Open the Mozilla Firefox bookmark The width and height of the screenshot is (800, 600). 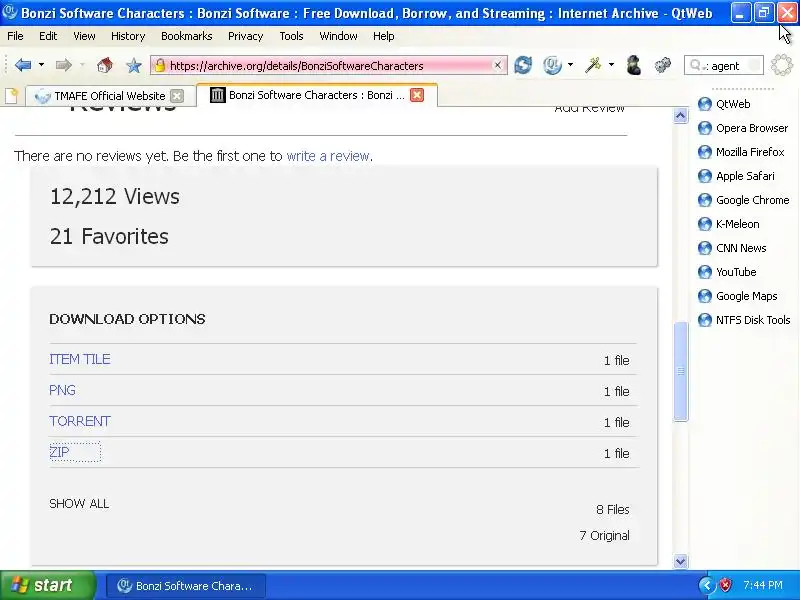tap(741, 152)
